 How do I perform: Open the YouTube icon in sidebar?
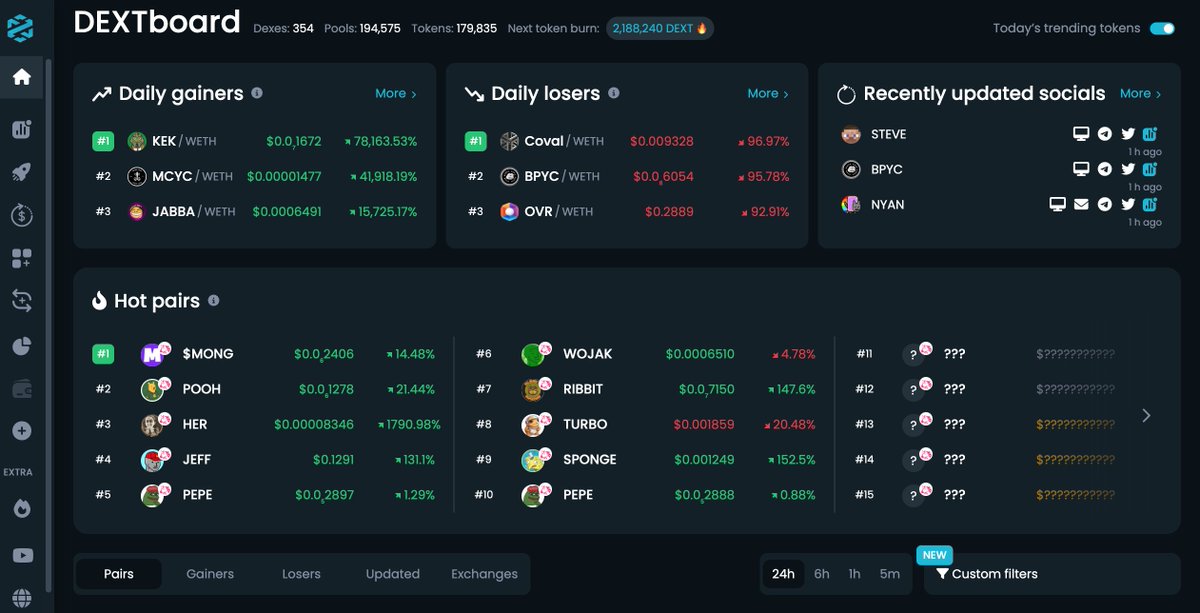[21, 555]
